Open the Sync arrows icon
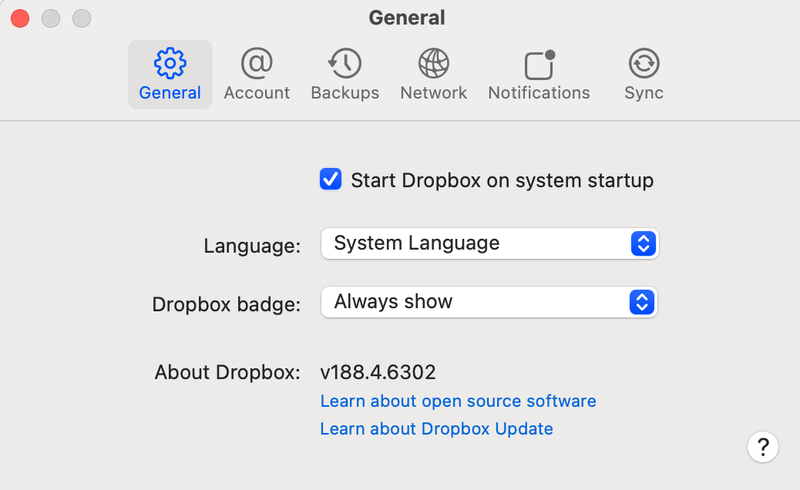 pos(644,63)
